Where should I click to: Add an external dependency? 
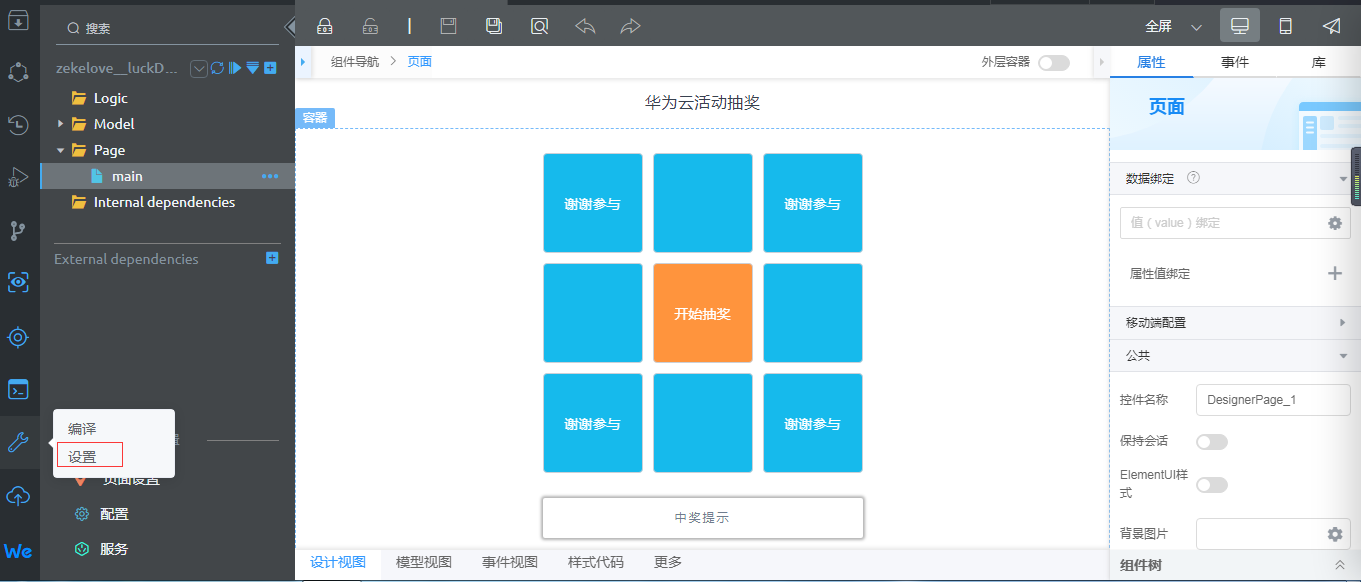click(272, 258)
